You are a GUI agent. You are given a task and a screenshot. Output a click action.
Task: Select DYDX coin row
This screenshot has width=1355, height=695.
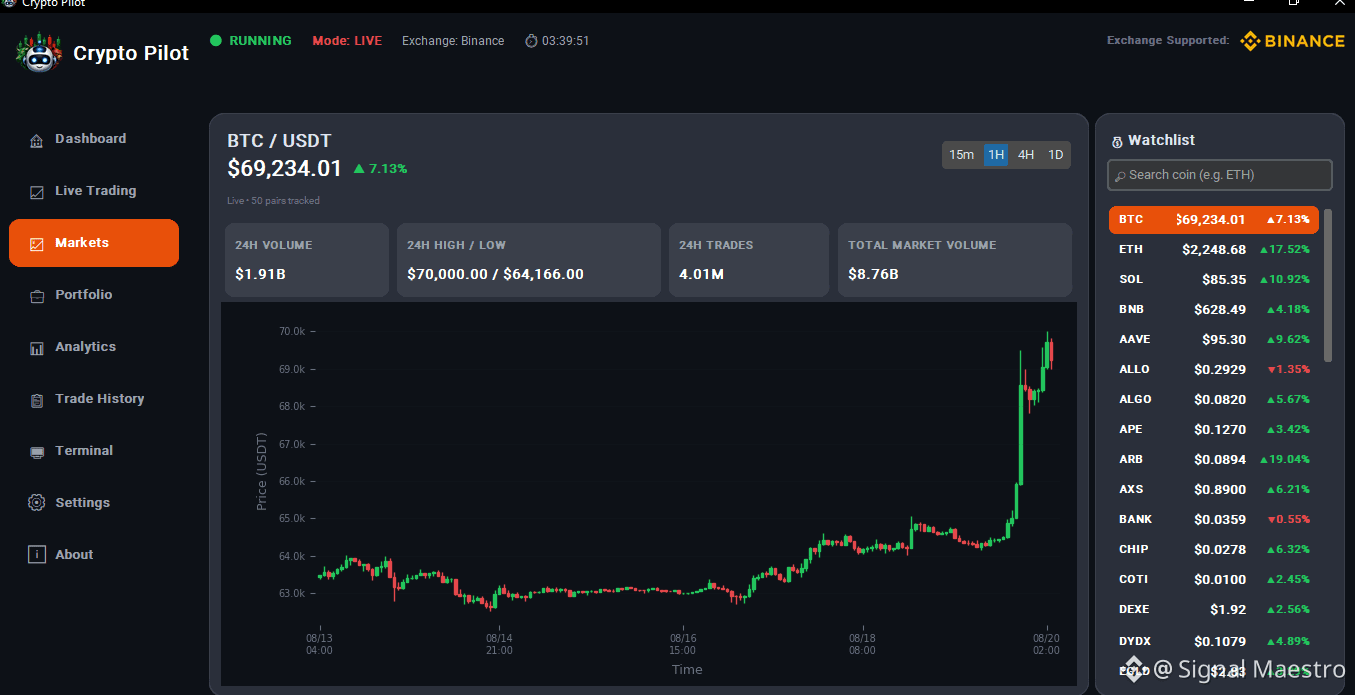[x=1214, y=641]
